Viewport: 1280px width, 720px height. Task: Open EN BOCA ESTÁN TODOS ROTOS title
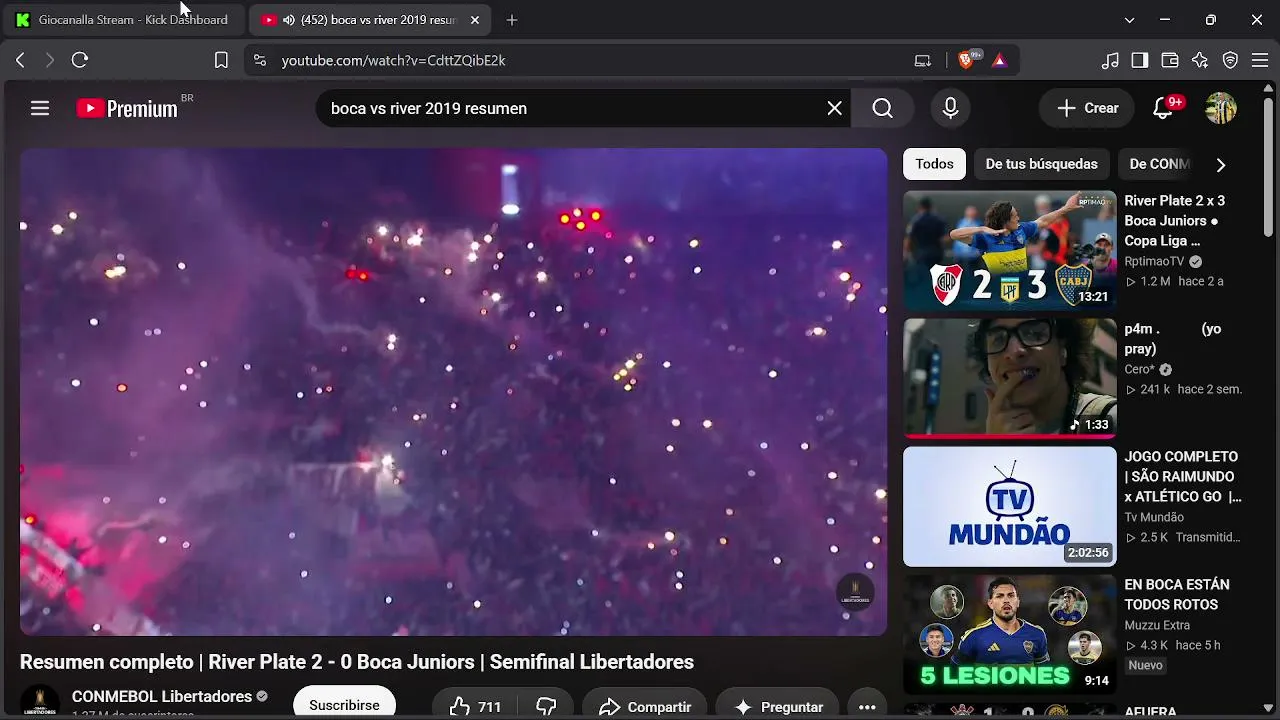[1176, 595]
